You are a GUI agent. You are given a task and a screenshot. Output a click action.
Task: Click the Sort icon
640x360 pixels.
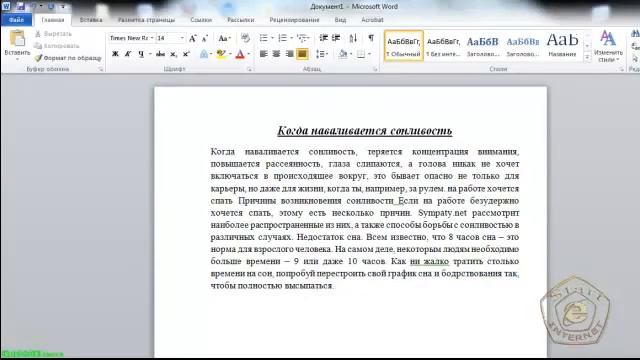coord(353,38)
